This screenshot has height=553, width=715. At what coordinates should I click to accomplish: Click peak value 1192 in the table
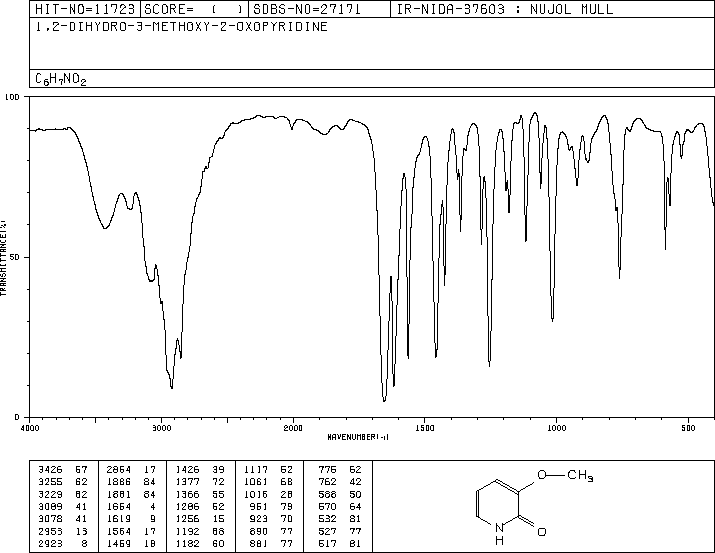click(x=187, y=531)
